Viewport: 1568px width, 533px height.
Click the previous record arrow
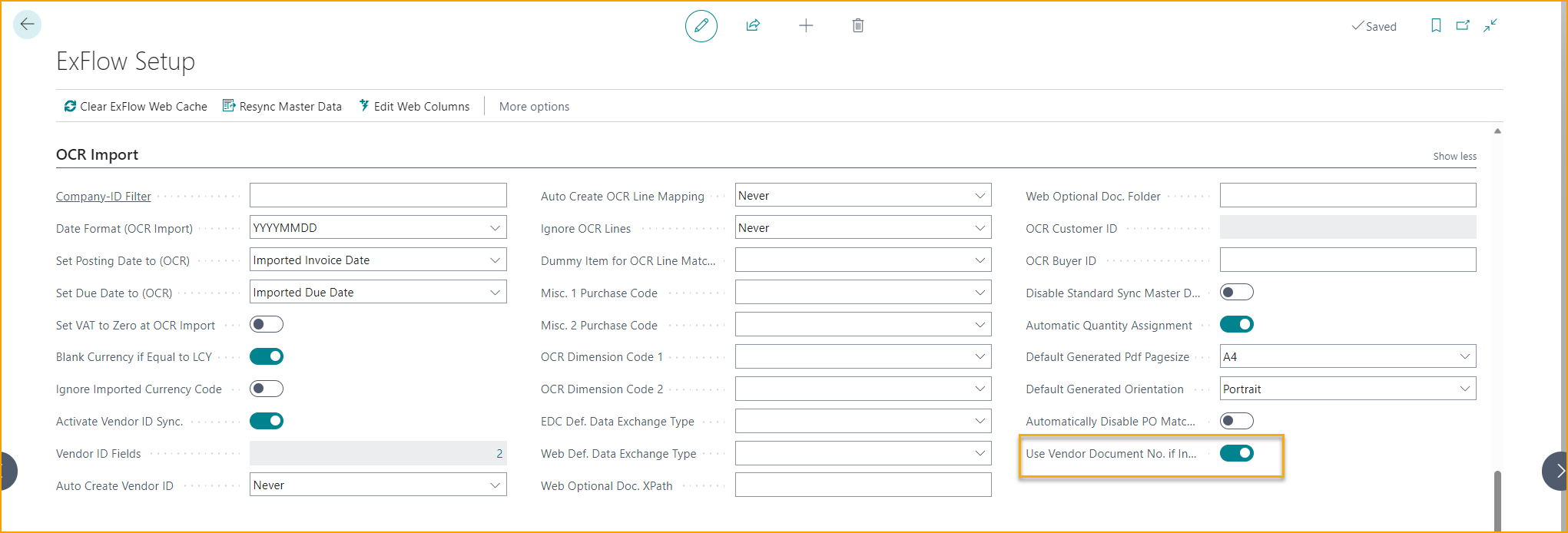tap(8, 471)
